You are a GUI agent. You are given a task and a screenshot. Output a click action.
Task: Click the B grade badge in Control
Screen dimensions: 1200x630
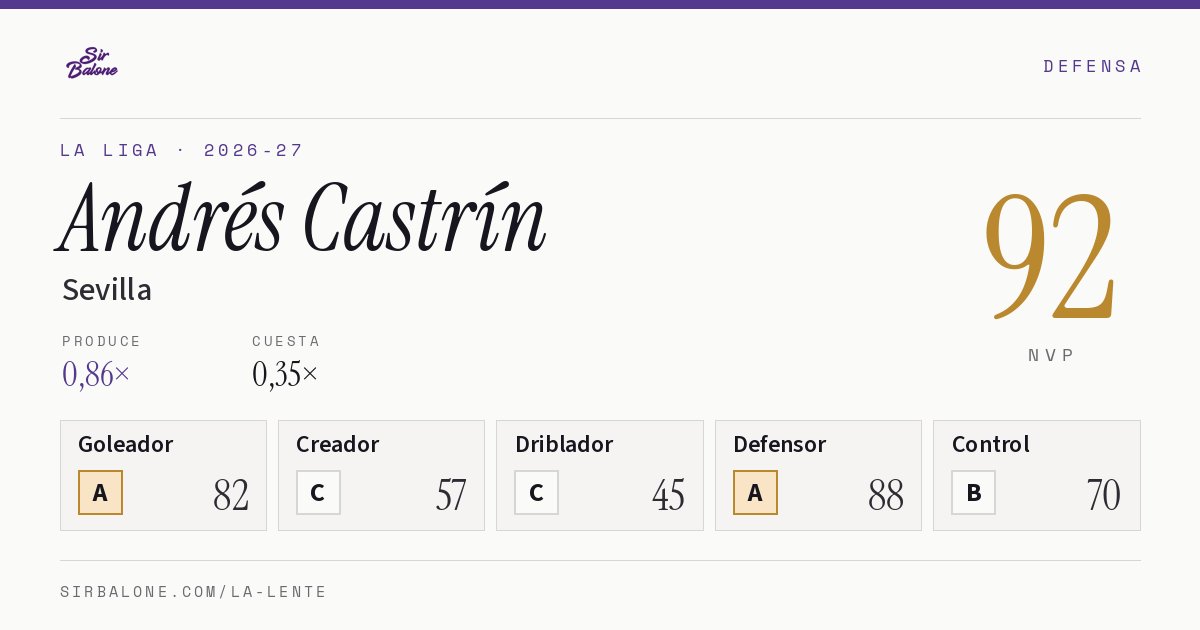(x=973, y=493)
